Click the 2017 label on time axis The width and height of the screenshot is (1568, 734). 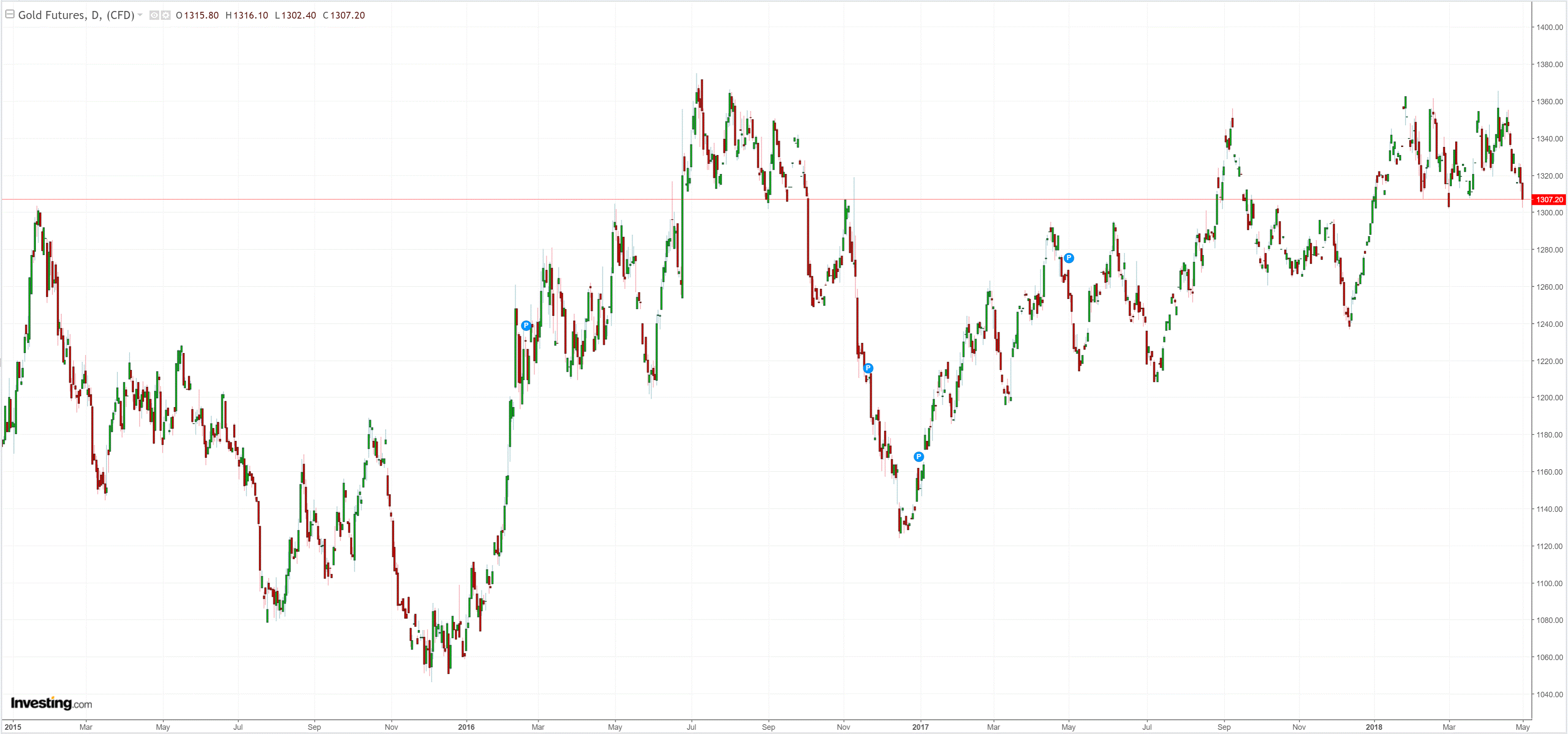click(920, 727)
